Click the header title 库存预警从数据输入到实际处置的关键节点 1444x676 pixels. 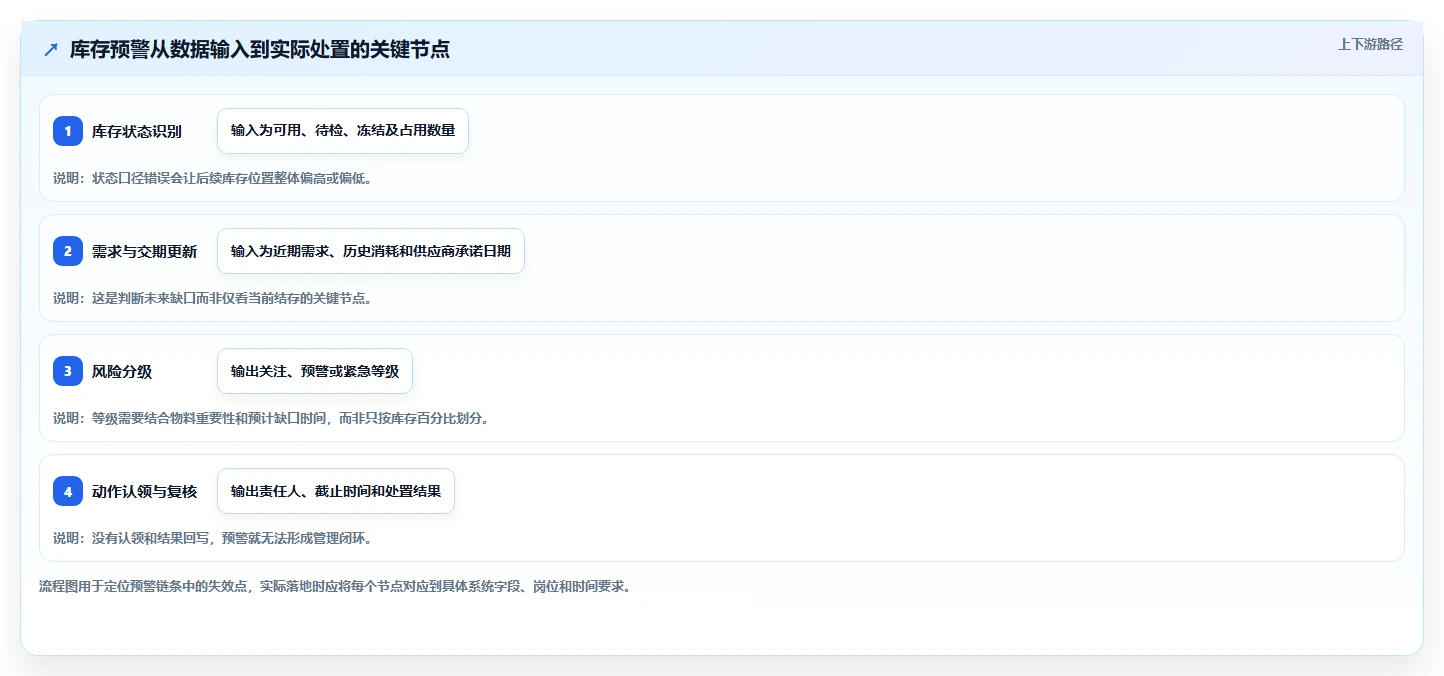260,50
